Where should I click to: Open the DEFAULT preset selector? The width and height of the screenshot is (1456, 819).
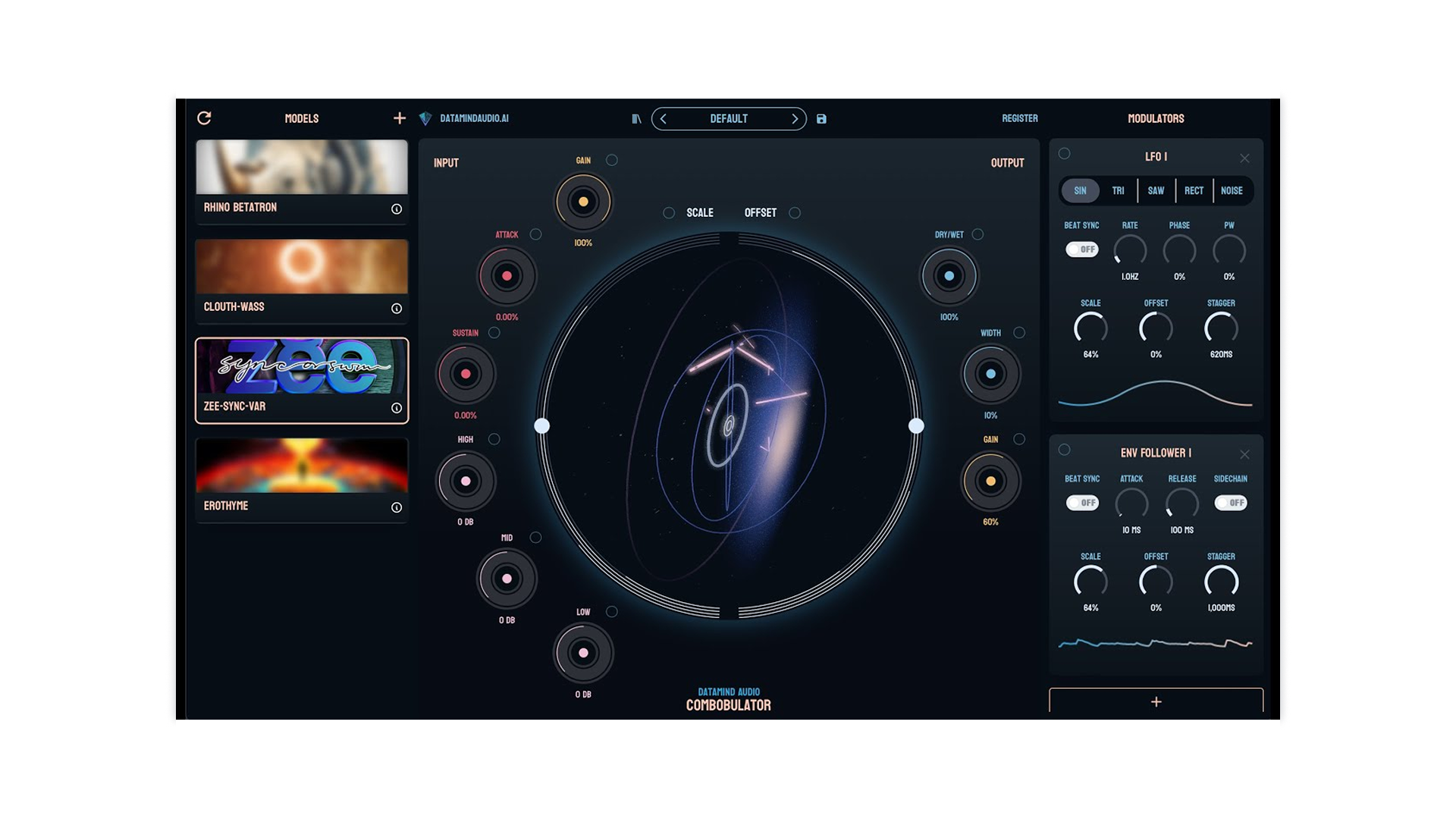(x=728, y=119)
